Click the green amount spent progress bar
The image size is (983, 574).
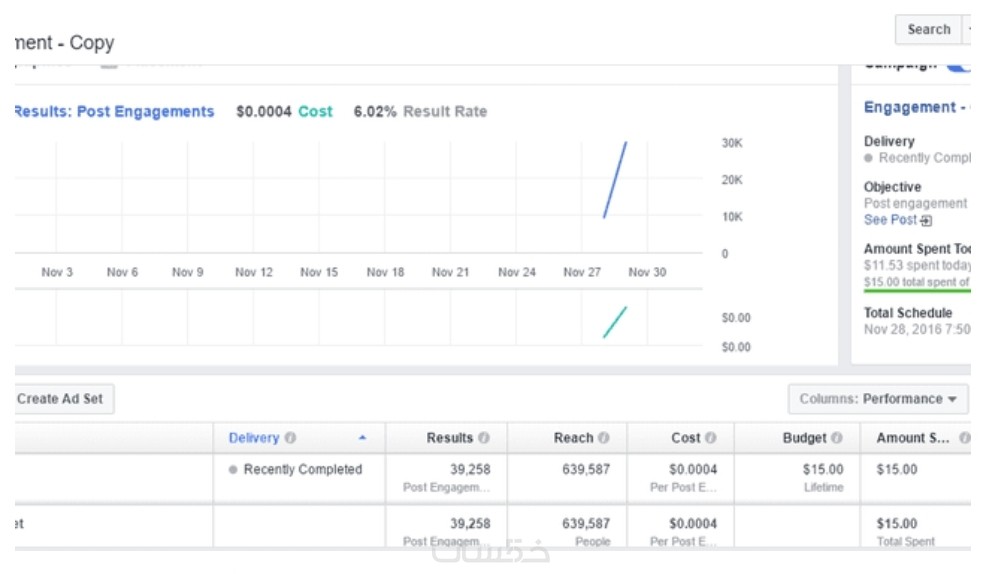[x=917, y=291]
